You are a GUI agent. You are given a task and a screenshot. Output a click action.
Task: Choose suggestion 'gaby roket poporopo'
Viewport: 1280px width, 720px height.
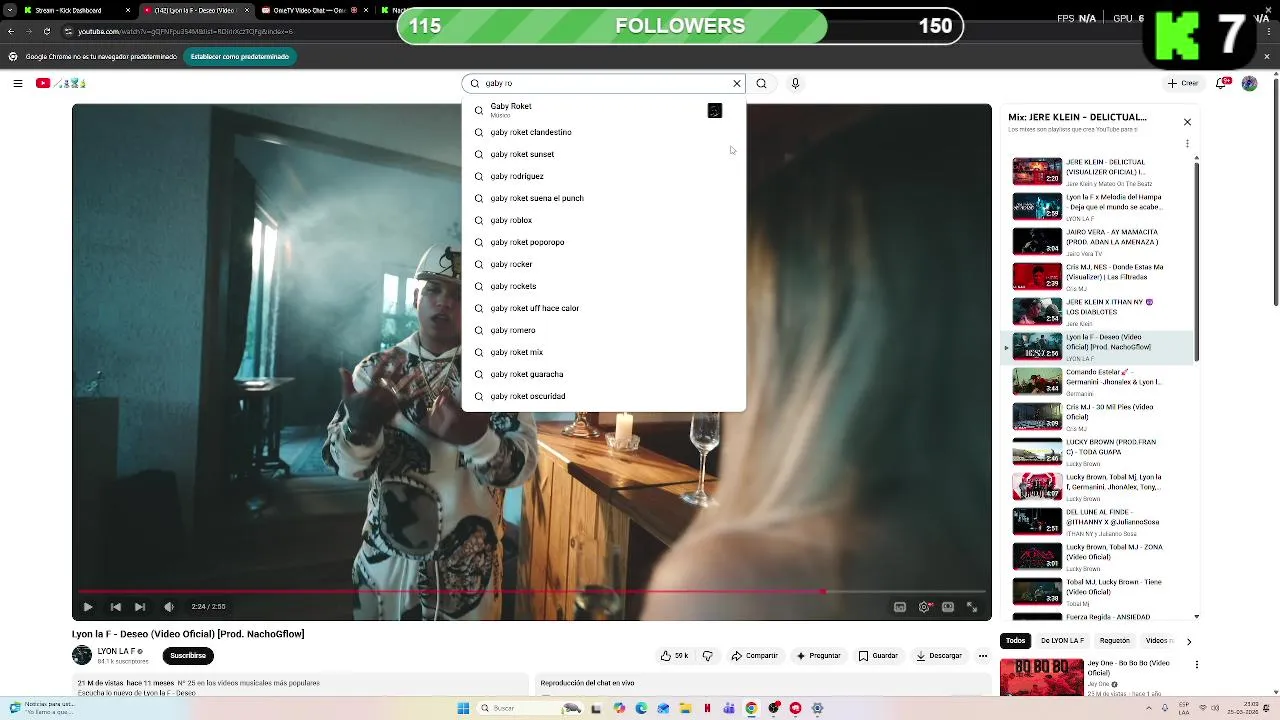coord(604,242)
